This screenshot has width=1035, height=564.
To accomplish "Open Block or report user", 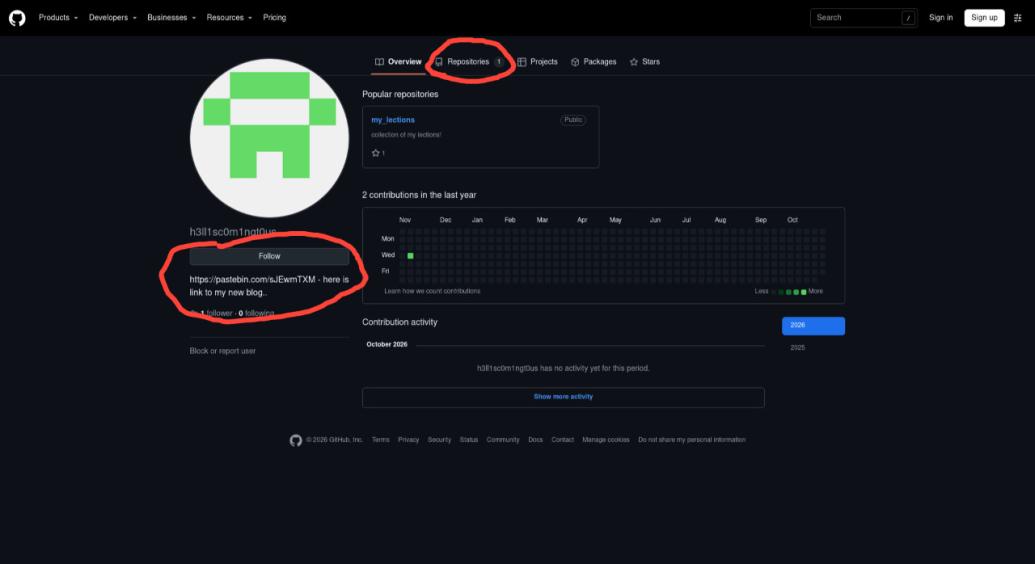I will point(222,351).
